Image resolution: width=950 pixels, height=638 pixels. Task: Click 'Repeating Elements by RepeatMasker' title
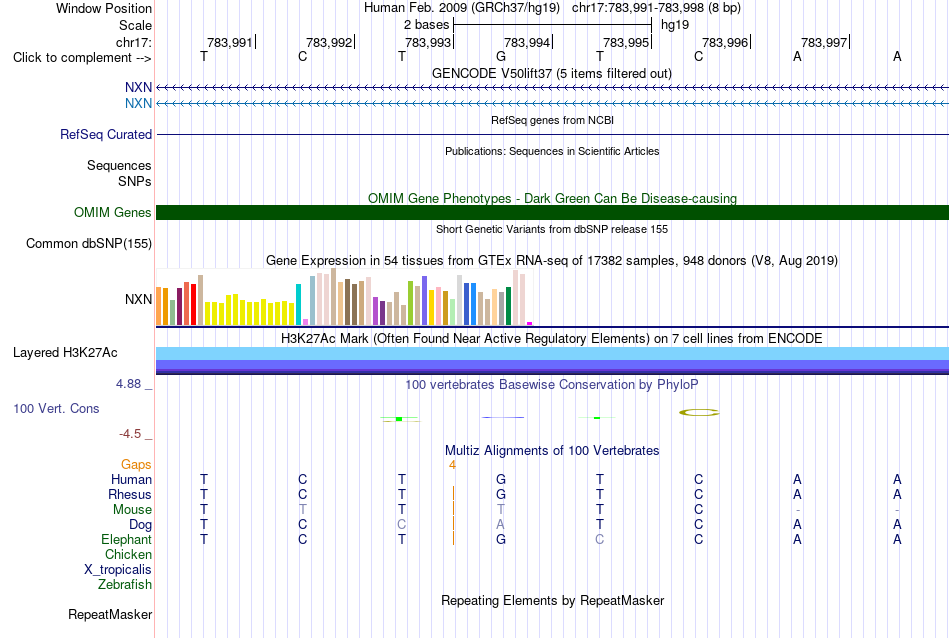point(552,600)
